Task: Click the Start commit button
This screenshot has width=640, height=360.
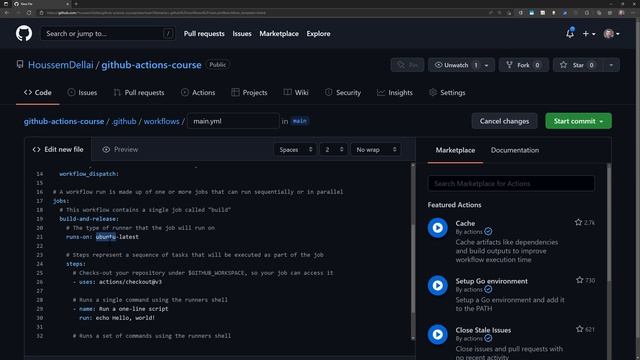Action: pyautogui.click(x=578, y=121)
